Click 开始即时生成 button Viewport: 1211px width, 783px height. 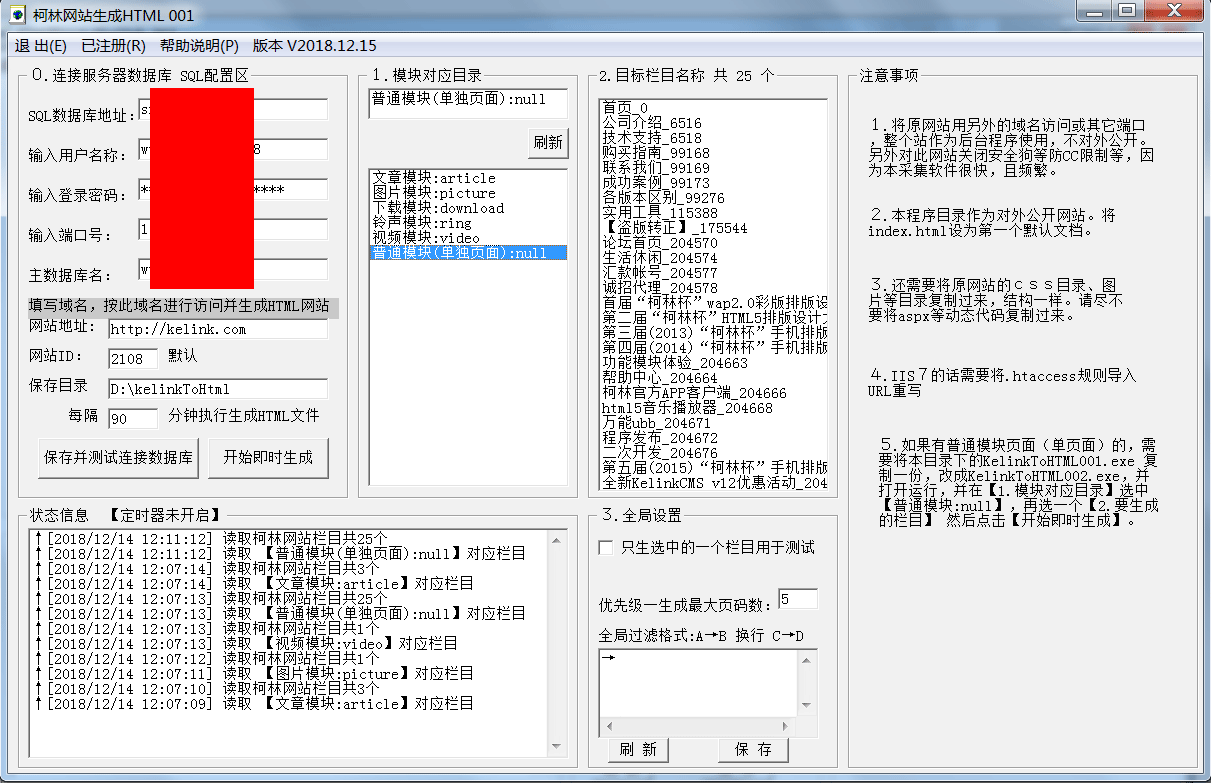click(268, 458)
